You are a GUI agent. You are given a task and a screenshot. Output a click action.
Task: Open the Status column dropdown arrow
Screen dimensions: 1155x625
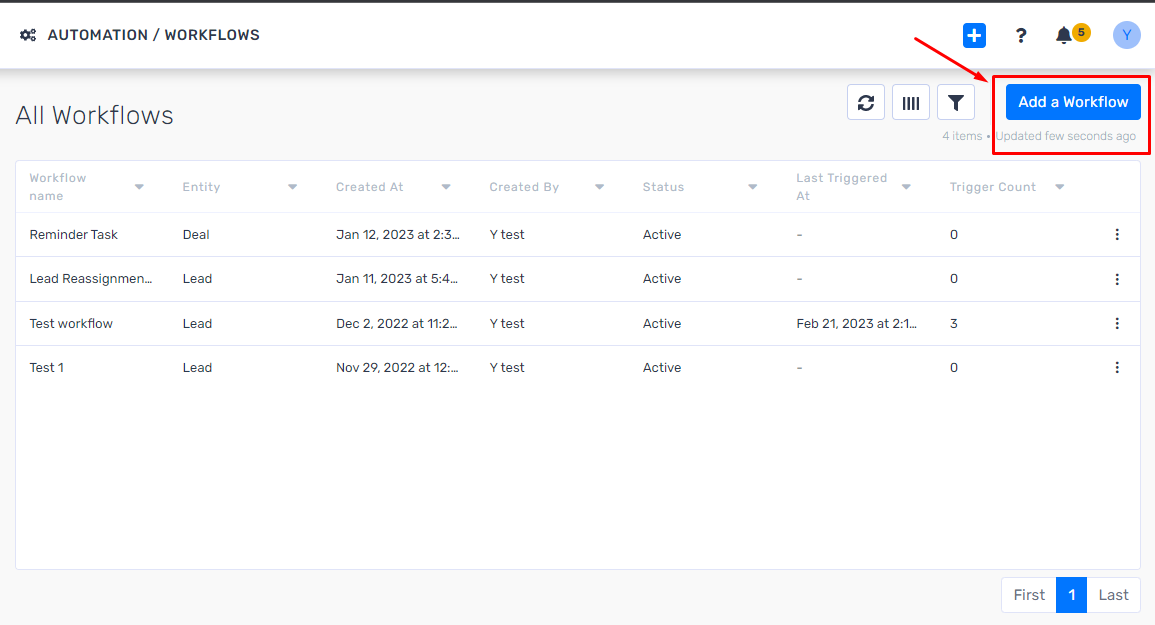click(x=753, y=187)
